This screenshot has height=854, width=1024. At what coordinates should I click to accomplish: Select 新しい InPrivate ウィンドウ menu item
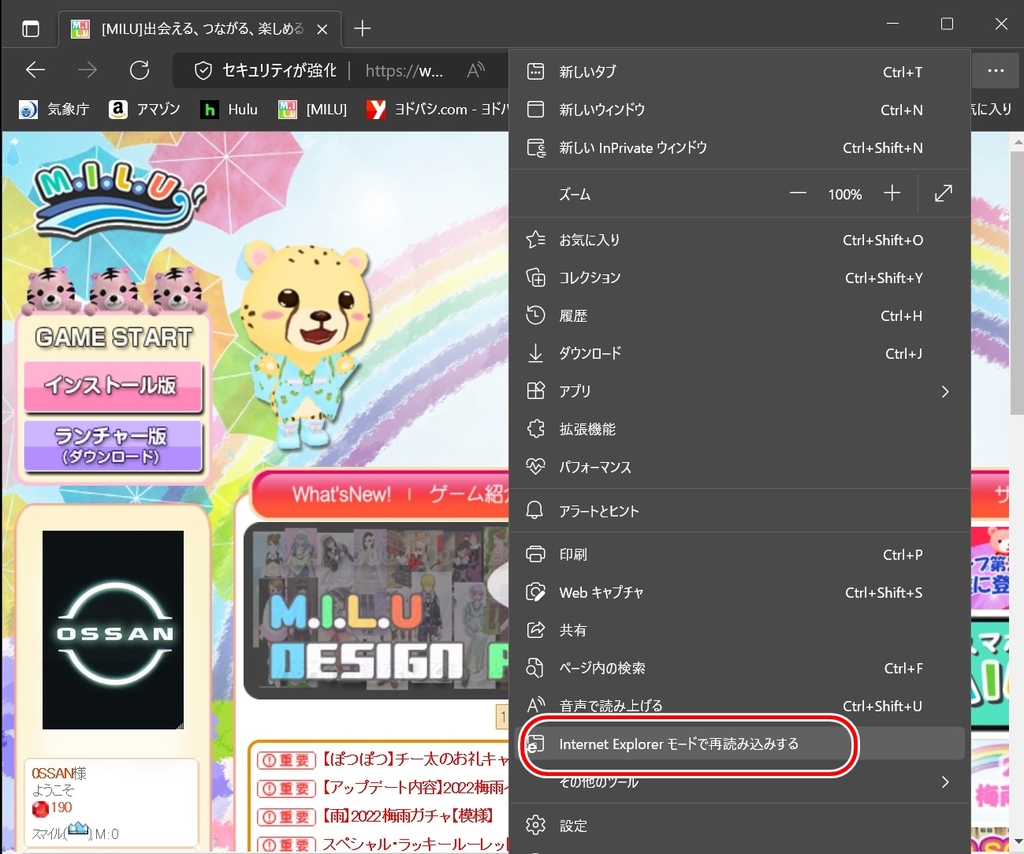coord(632,148)
